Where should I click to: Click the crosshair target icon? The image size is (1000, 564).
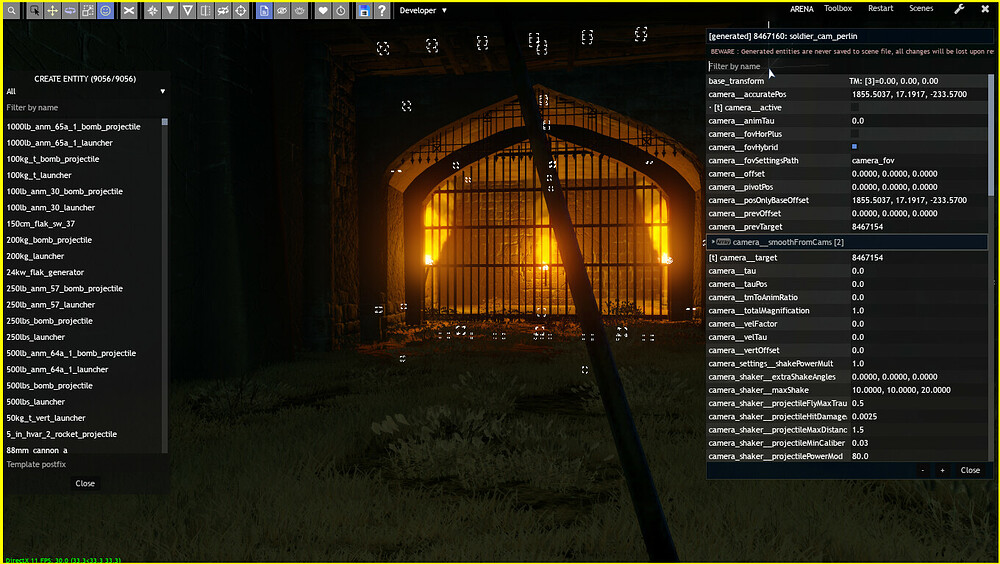click(x=241, y=10)
